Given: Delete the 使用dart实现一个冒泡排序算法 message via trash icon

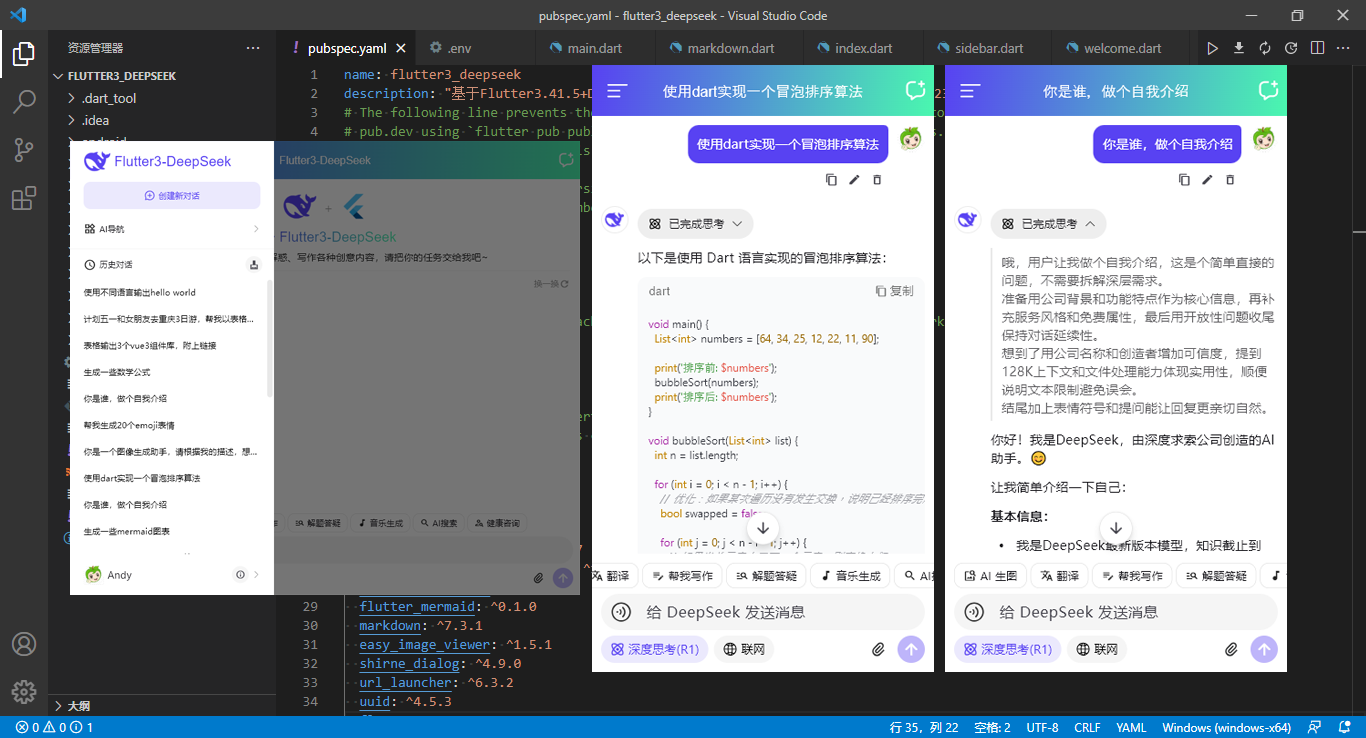Looking at the screenshot, I should tap(877, 180).
